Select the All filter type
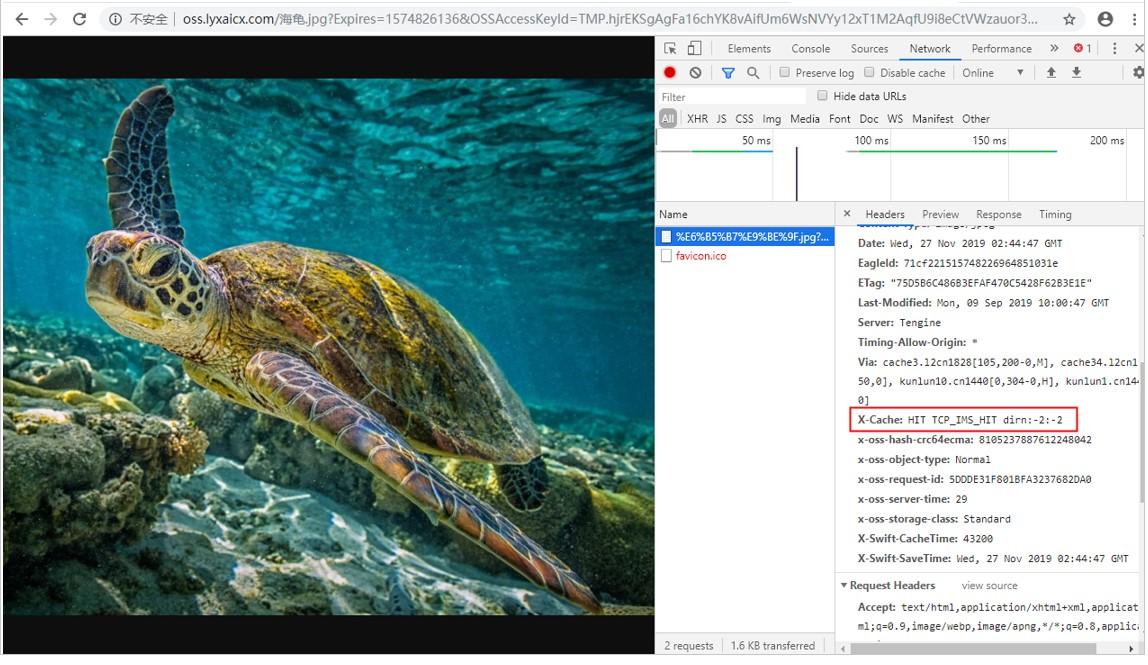Viewport: 1148px width, 665px height. pyautogui.click(x=668, y=119)
